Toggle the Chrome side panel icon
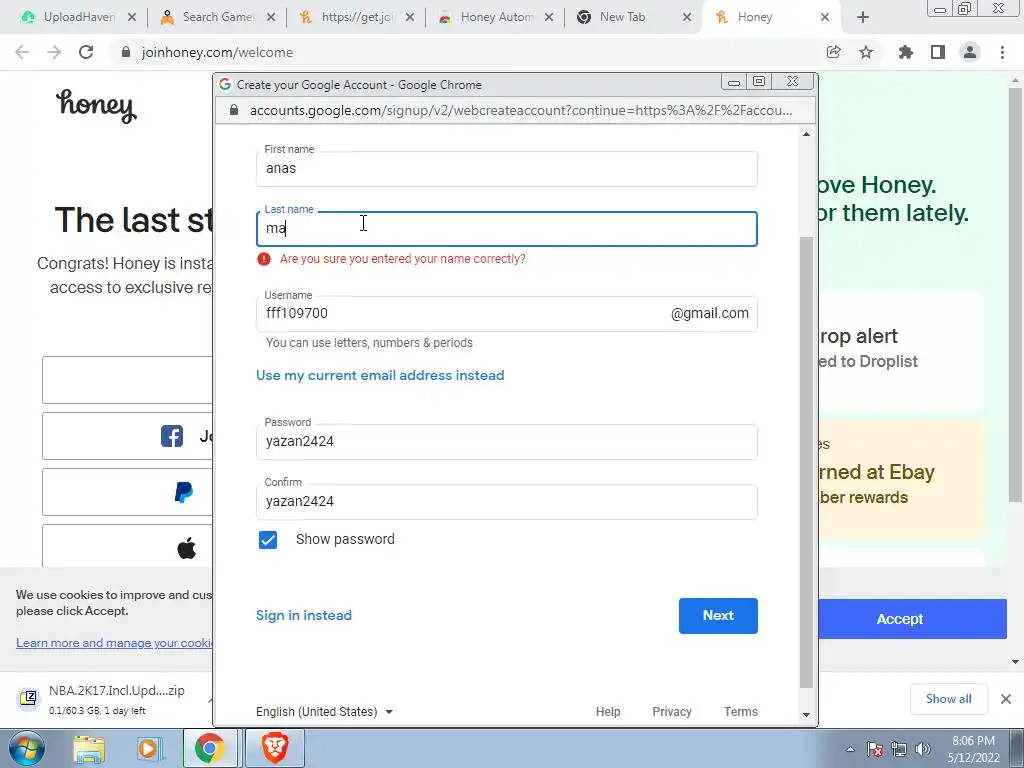The height and width of the screenshot is (768, 1024). tap(938, 52)
